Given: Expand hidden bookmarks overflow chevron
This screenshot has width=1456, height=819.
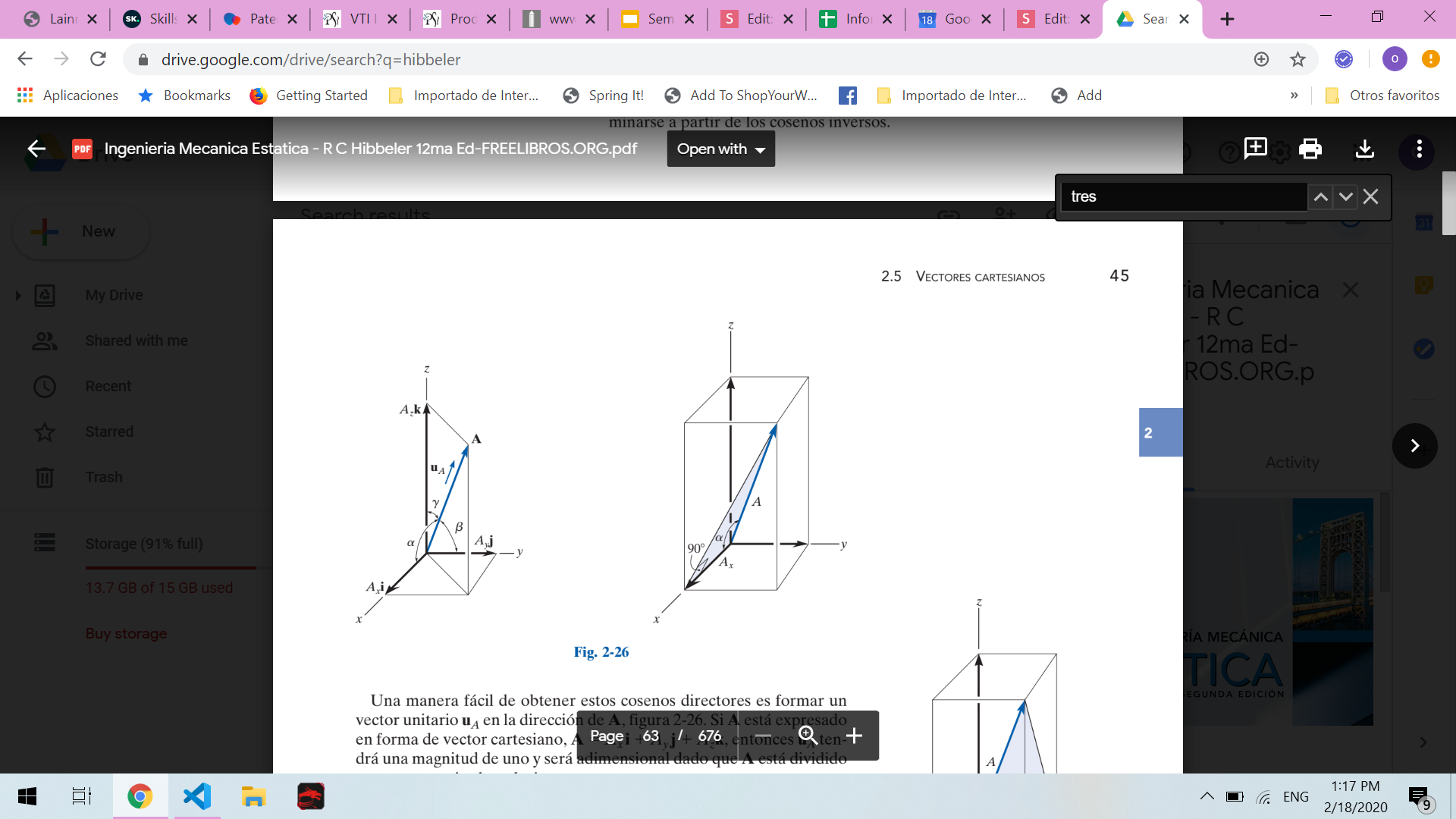Looking at the screenshot, I should pos(1294,96).
